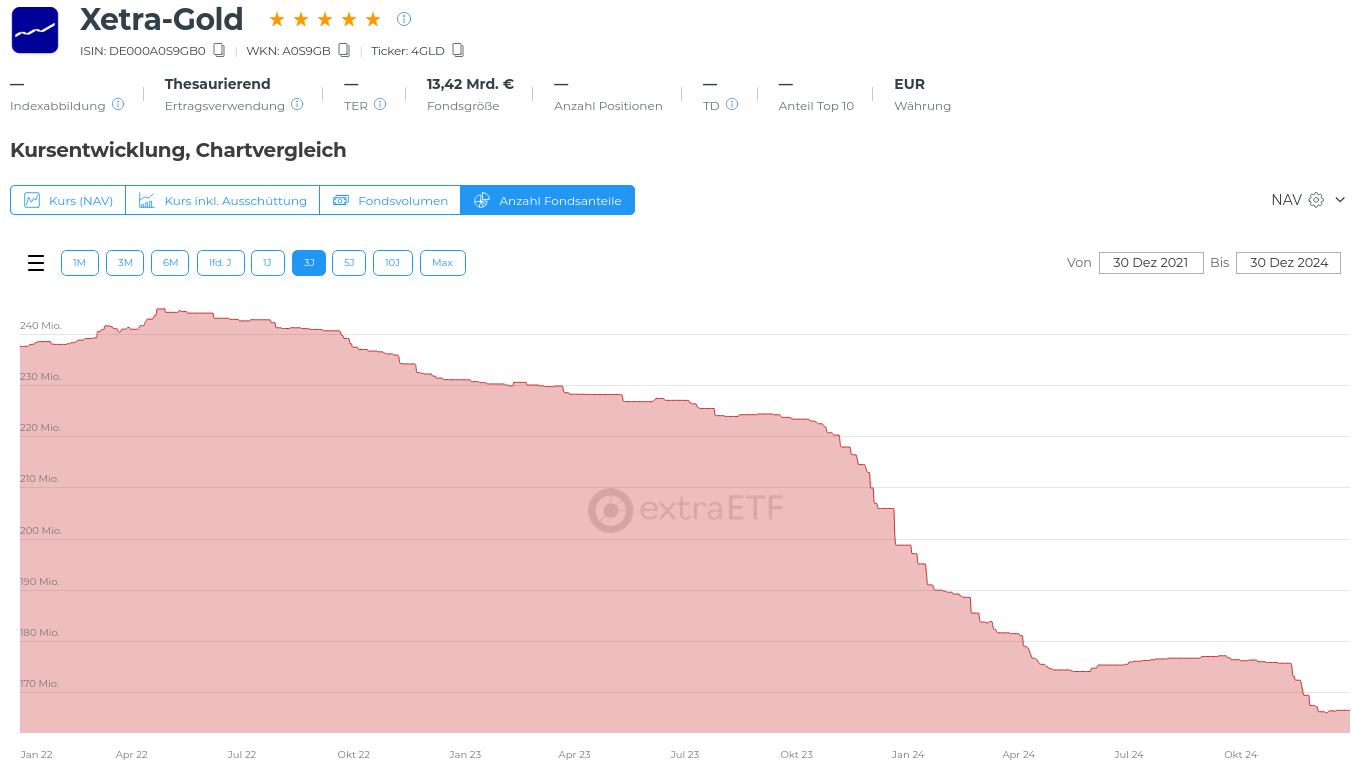Set time range to Max

pos(442,263)
